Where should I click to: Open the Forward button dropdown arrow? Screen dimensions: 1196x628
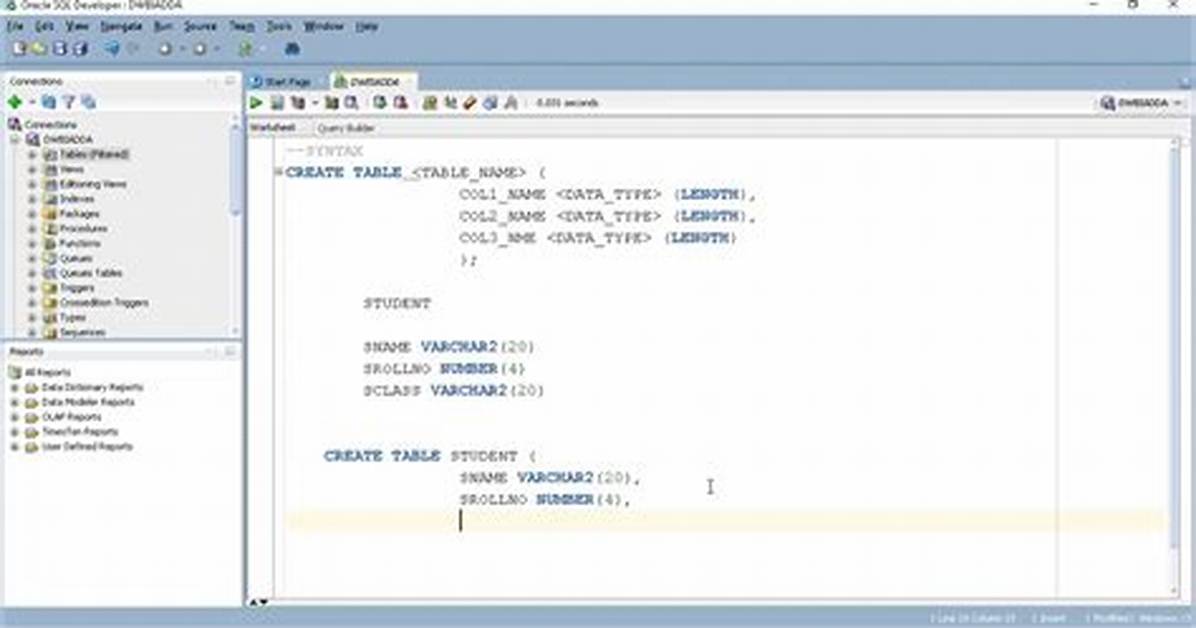click(217, 50)
